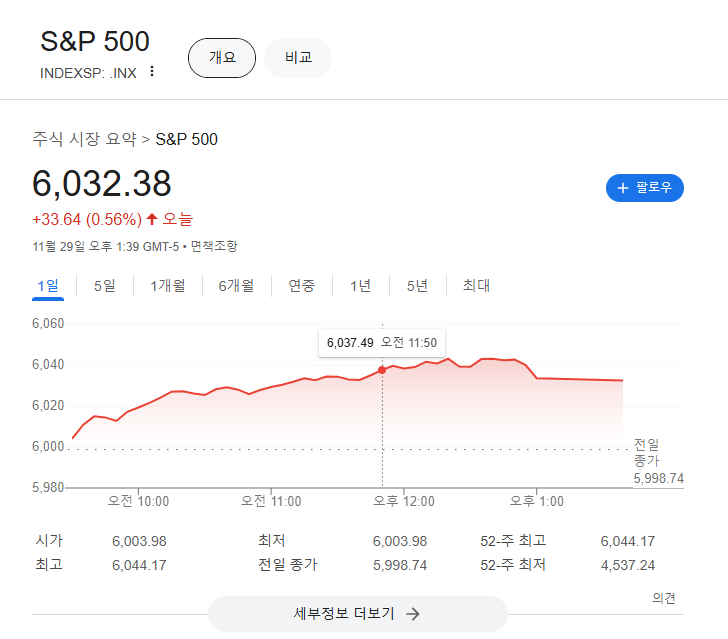The height and width of the screenshot is (639, 728).
Task: Switch chart to 최대 range
Action: click(x=476, y=286)
